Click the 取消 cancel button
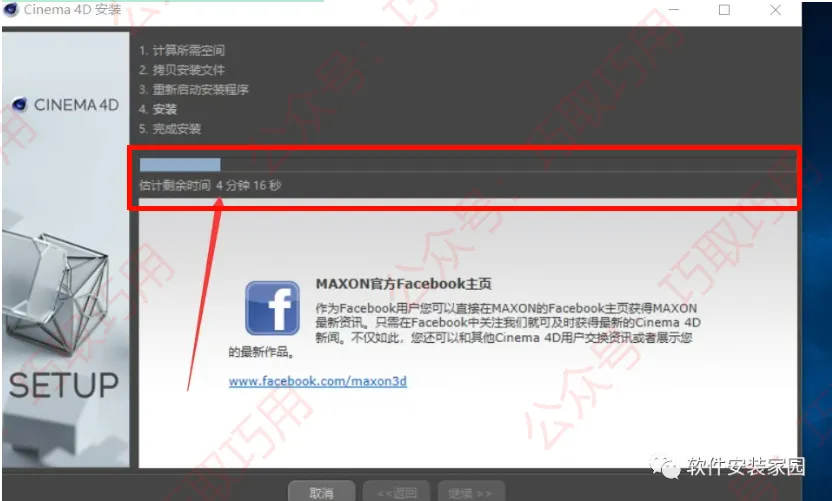The width and height of the screenshot is (832, 501). [322, 491]
